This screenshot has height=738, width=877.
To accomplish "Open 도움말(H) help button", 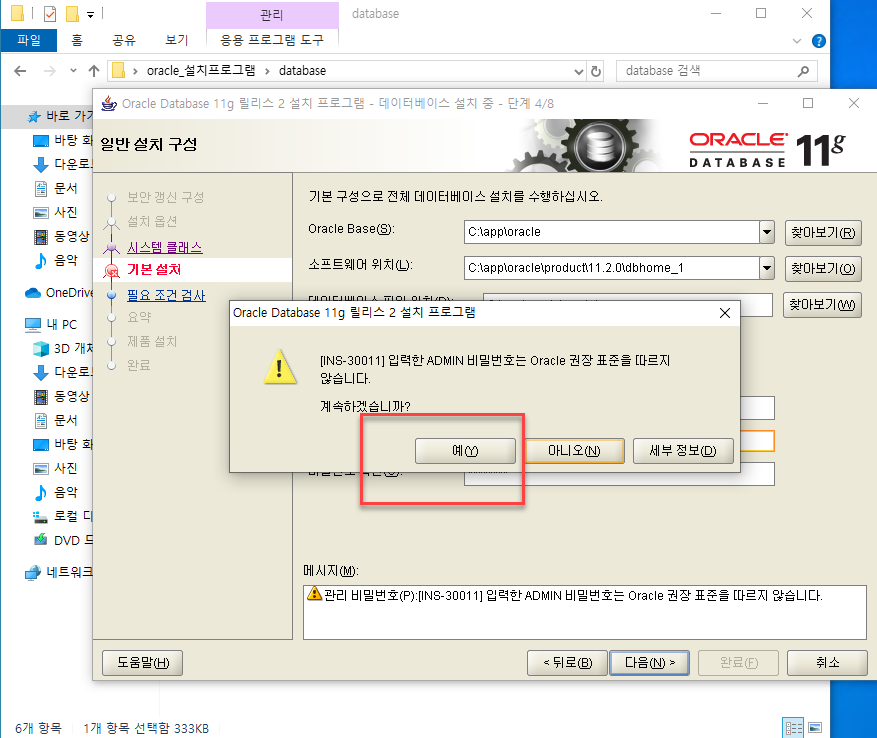I will [x=143, y=662].
